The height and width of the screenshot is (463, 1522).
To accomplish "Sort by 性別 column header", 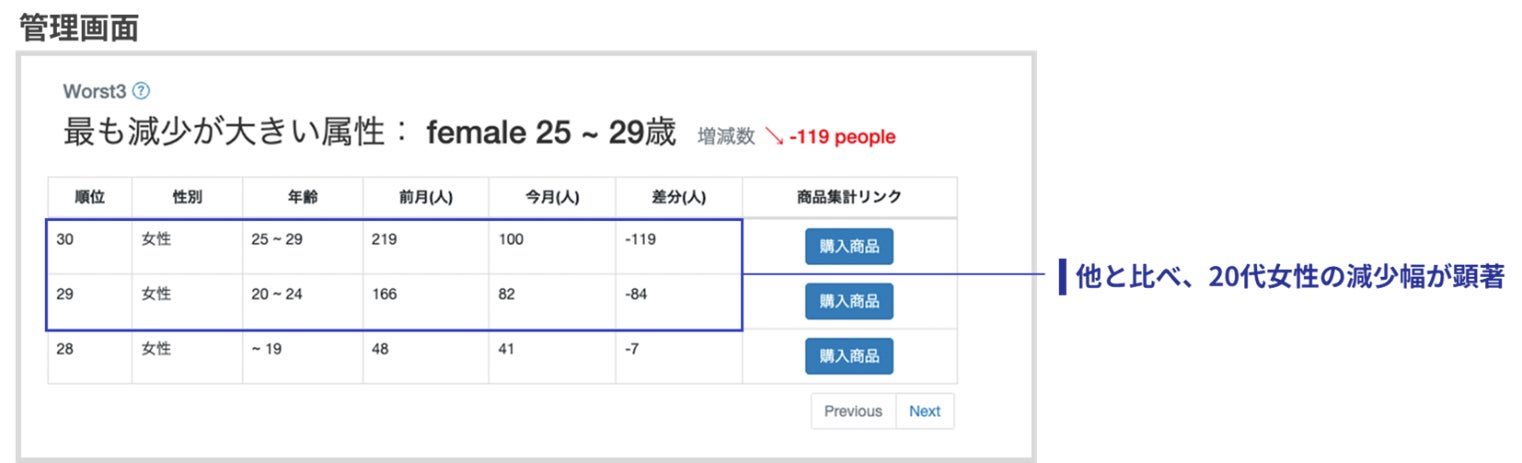I will click(x=187, y=197).
